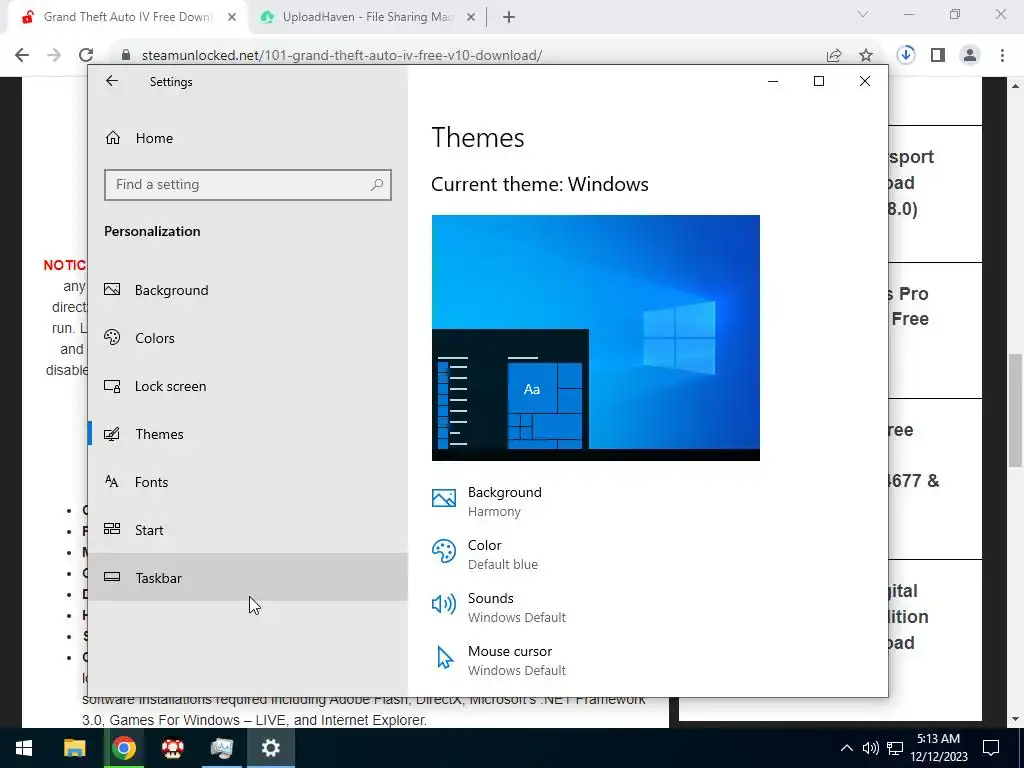Open the notification action center
The height and width of the screenshot is (768, 1024).
[x=991, y=748]
